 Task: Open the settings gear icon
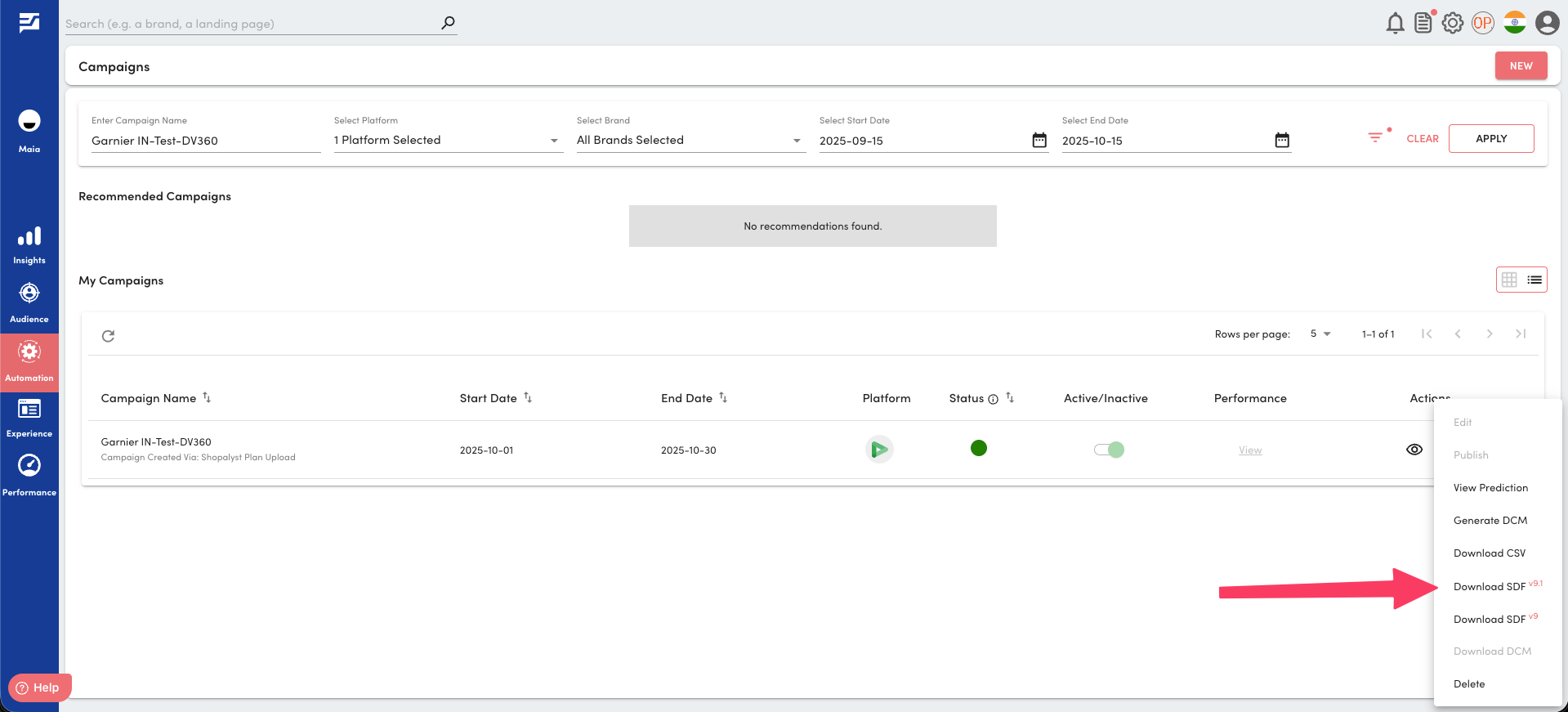(1452, 23)
